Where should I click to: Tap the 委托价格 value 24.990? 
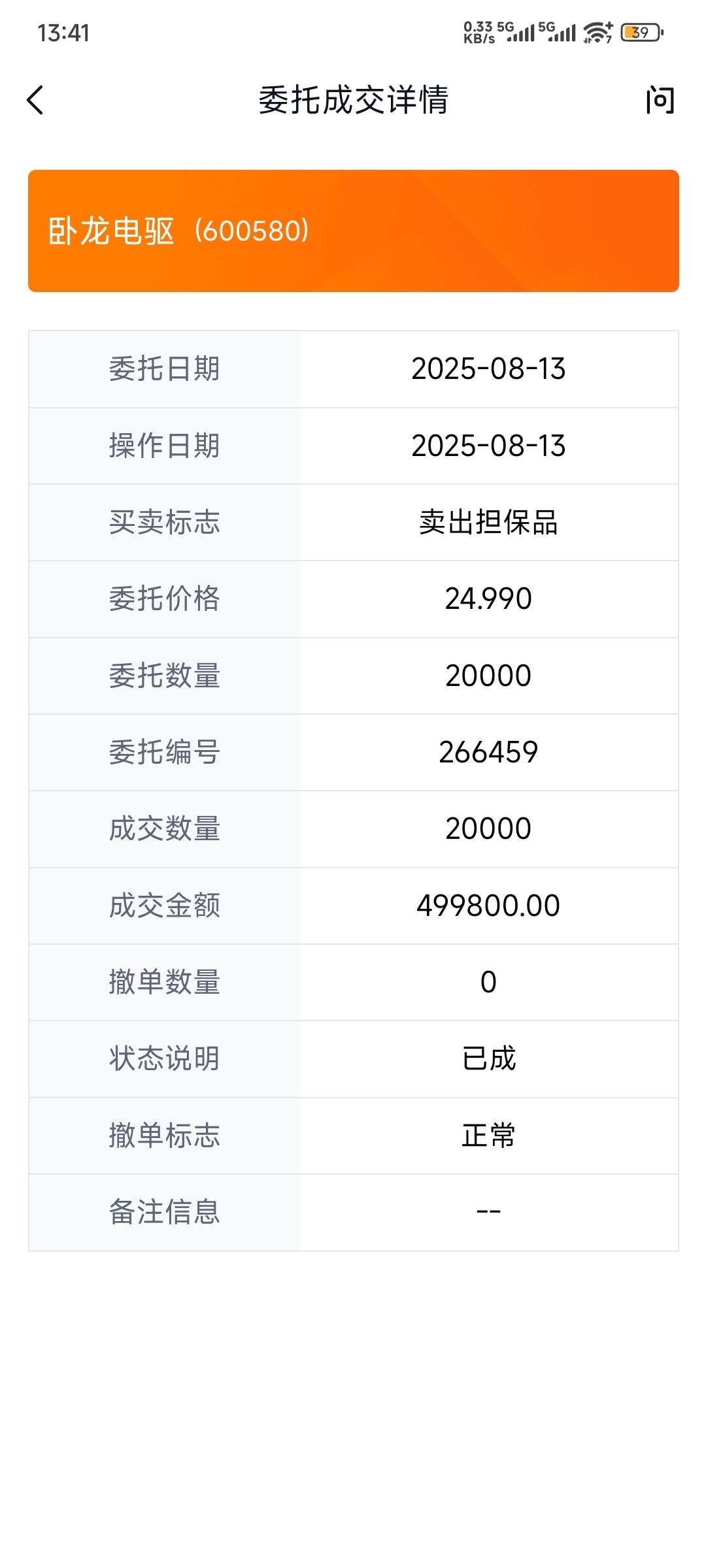[488, 598]
